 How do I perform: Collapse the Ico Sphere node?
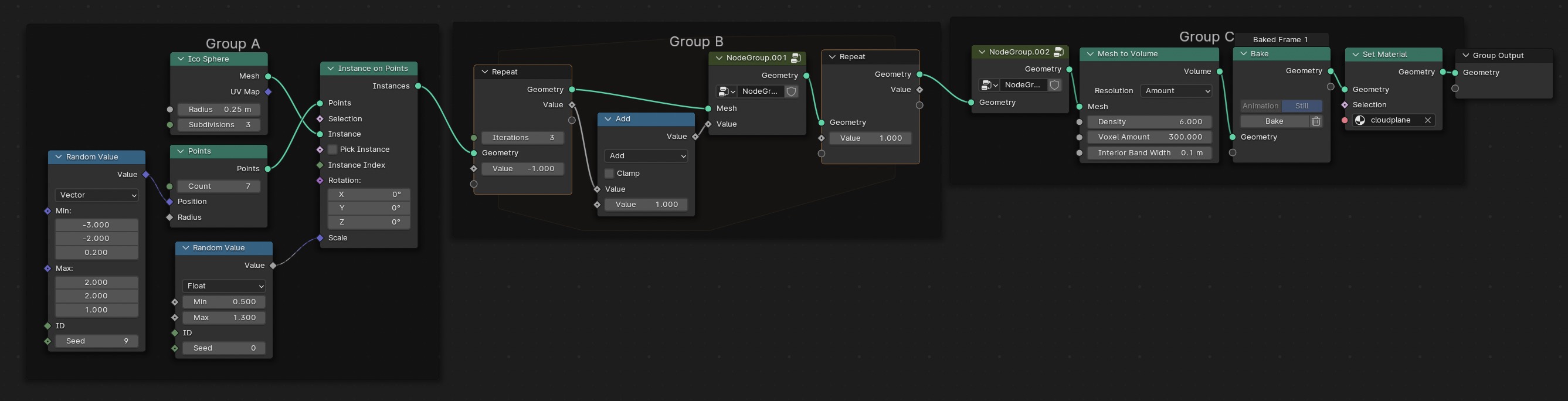tap(181, 59)
